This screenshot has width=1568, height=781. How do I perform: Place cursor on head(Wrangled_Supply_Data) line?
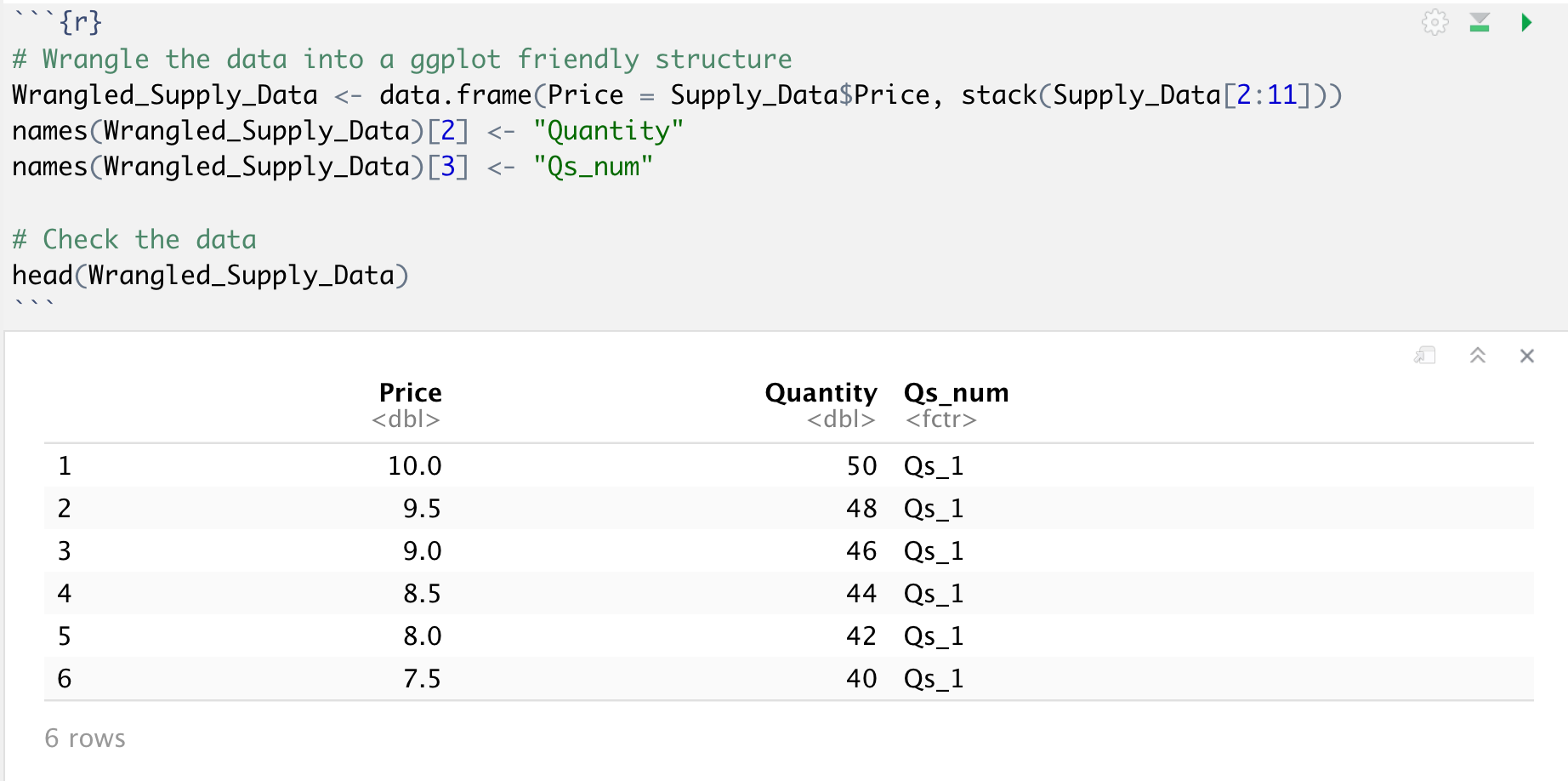click(210, 276)
